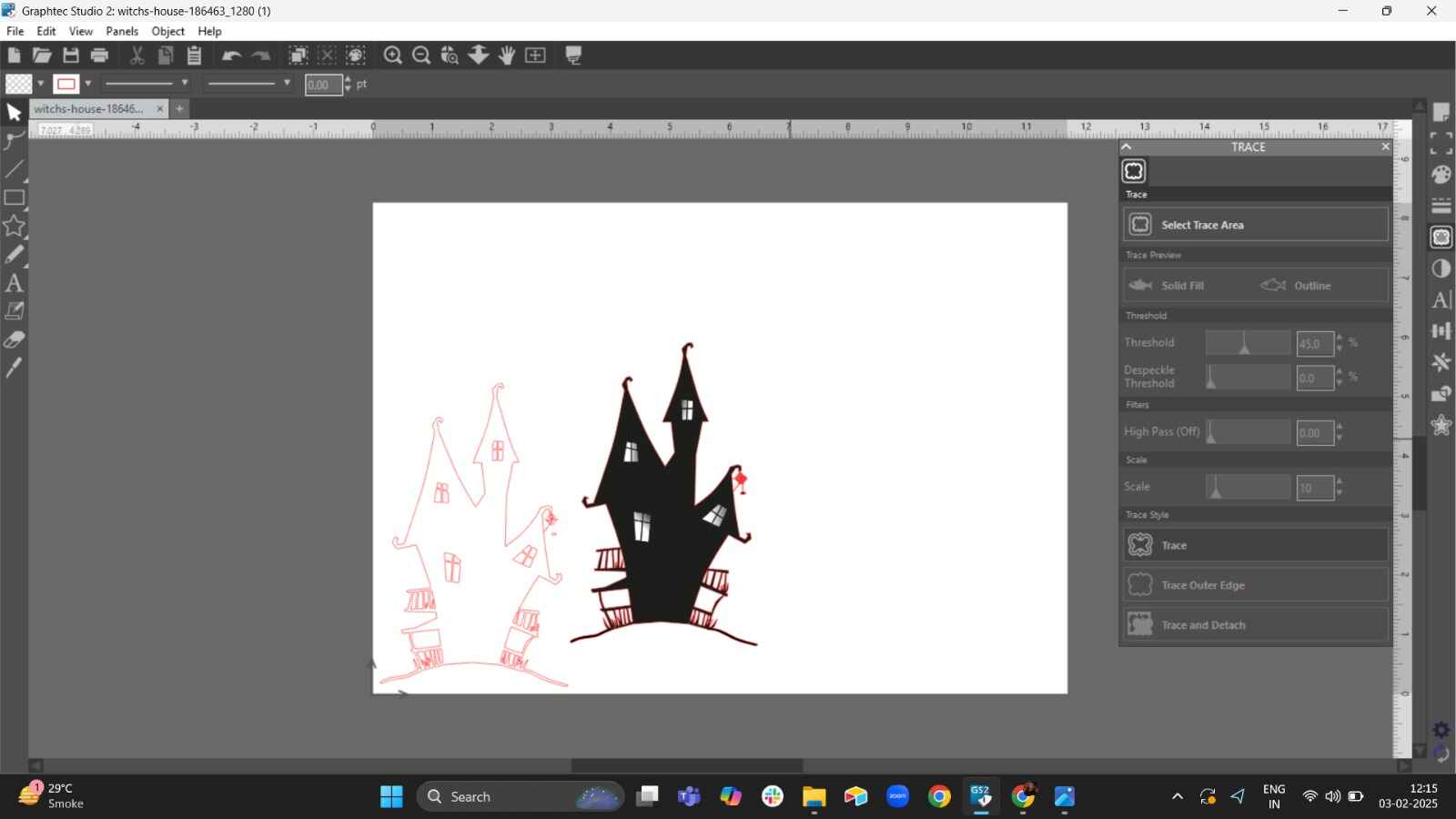Image resolution: width=1456 pixels, height=819 pixels.
Task: Open the View menu
Action: (x=81, y=31)
